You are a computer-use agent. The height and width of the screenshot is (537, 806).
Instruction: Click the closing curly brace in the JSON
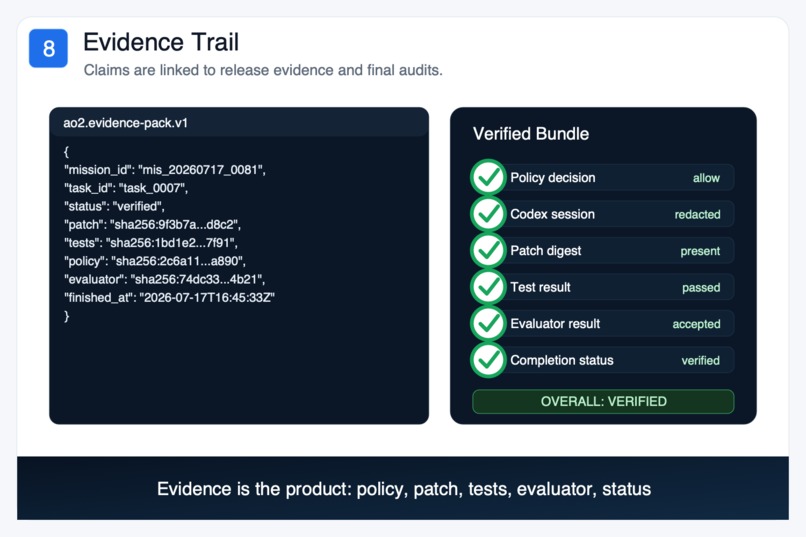click(x=66, y=316)
